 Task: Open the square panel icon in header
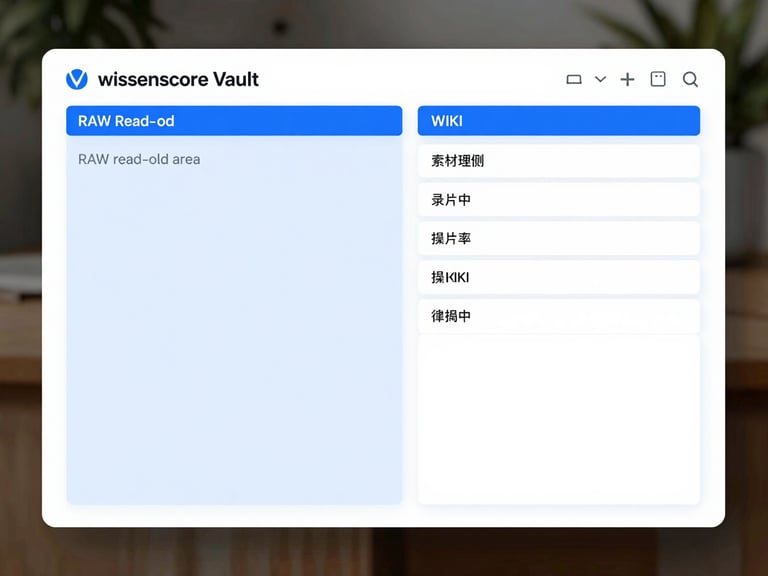point(658,79)
